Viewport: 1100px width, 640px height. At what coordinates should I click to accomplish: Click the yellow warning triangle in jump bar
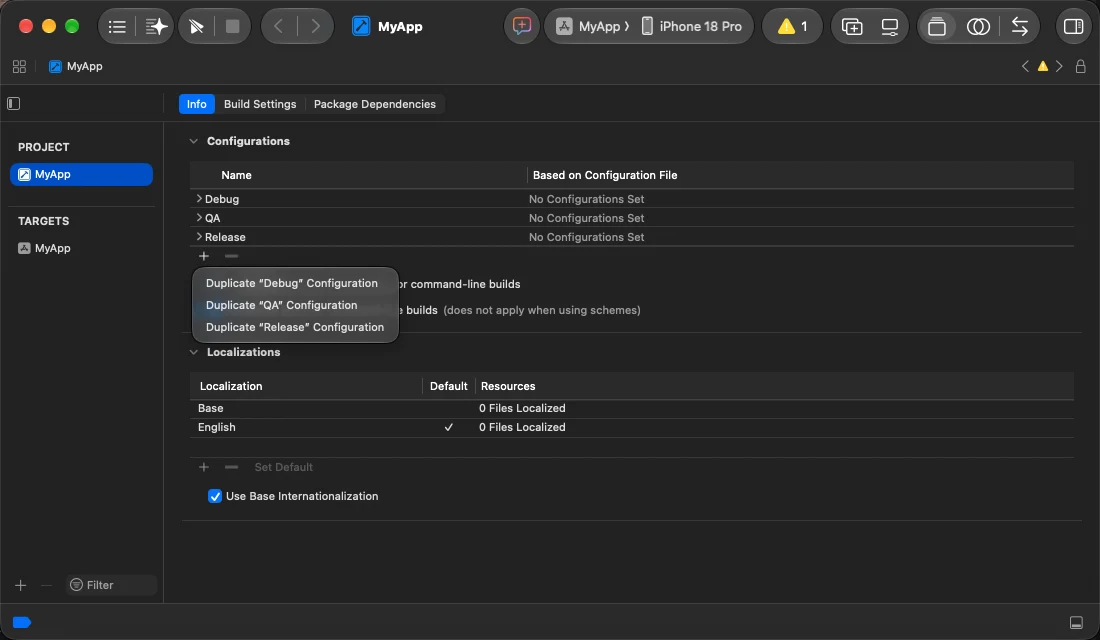(x=1042, y=67)
